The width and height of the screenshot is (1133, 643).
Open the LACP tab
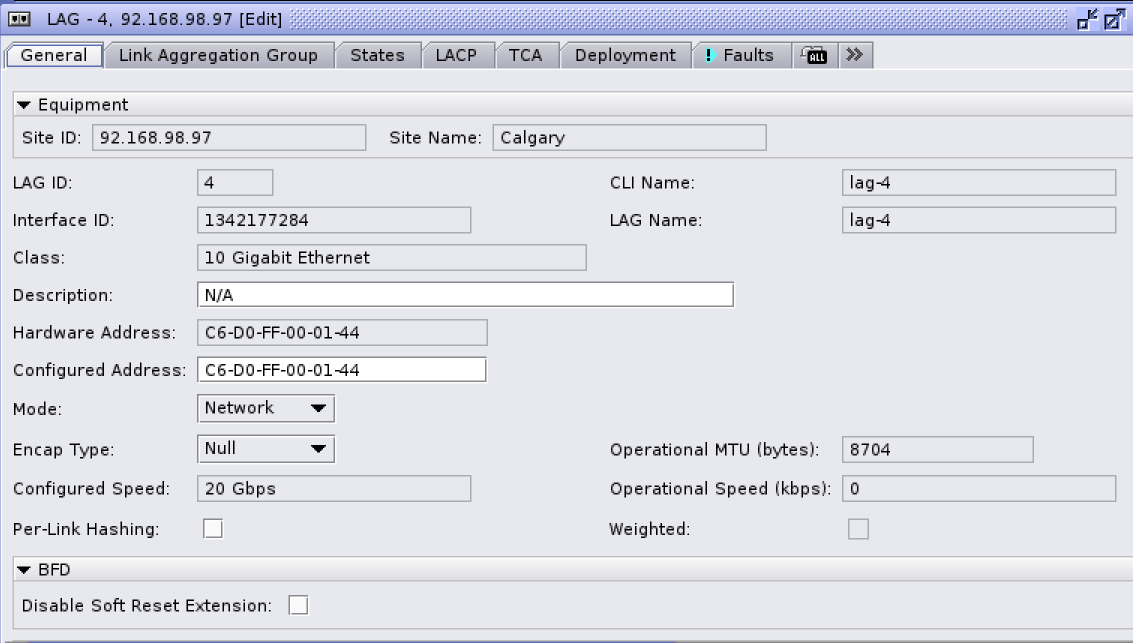point(456,55)
